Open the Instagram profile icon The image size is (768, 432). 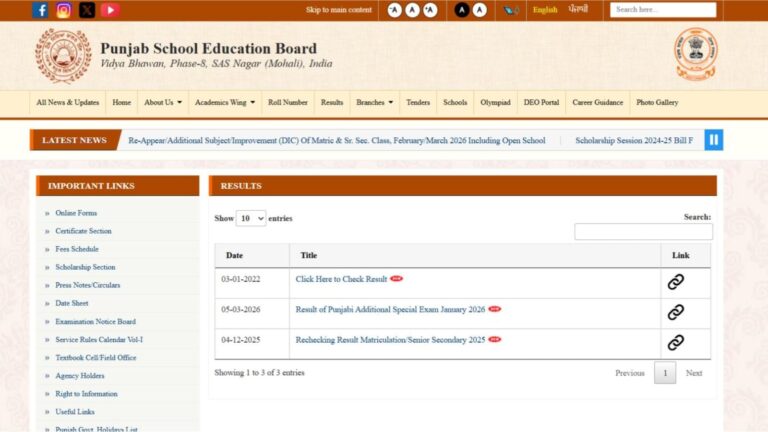click(x=63, y=10)
